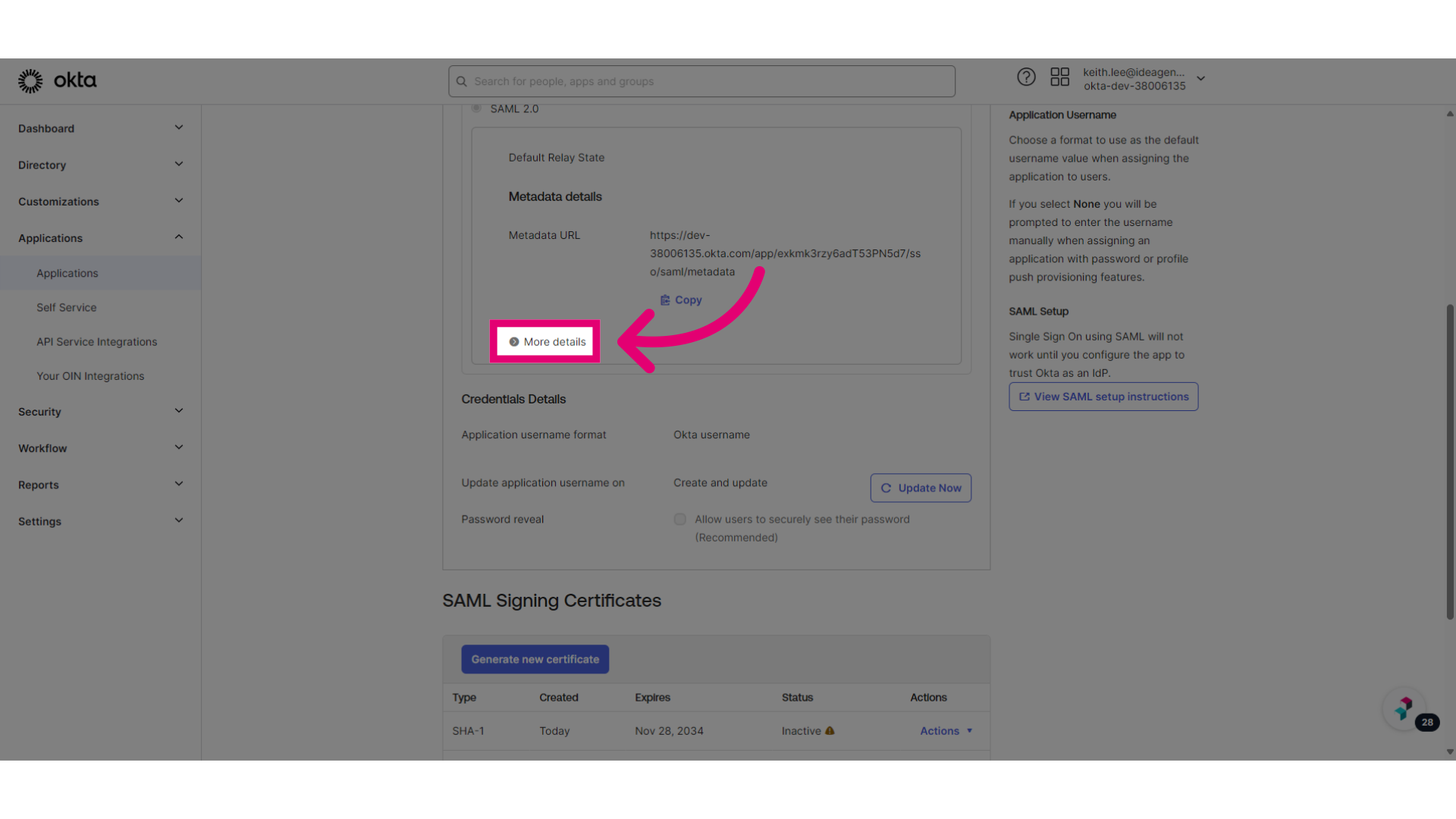Click the Copy clipboard icon

(665, 300)
